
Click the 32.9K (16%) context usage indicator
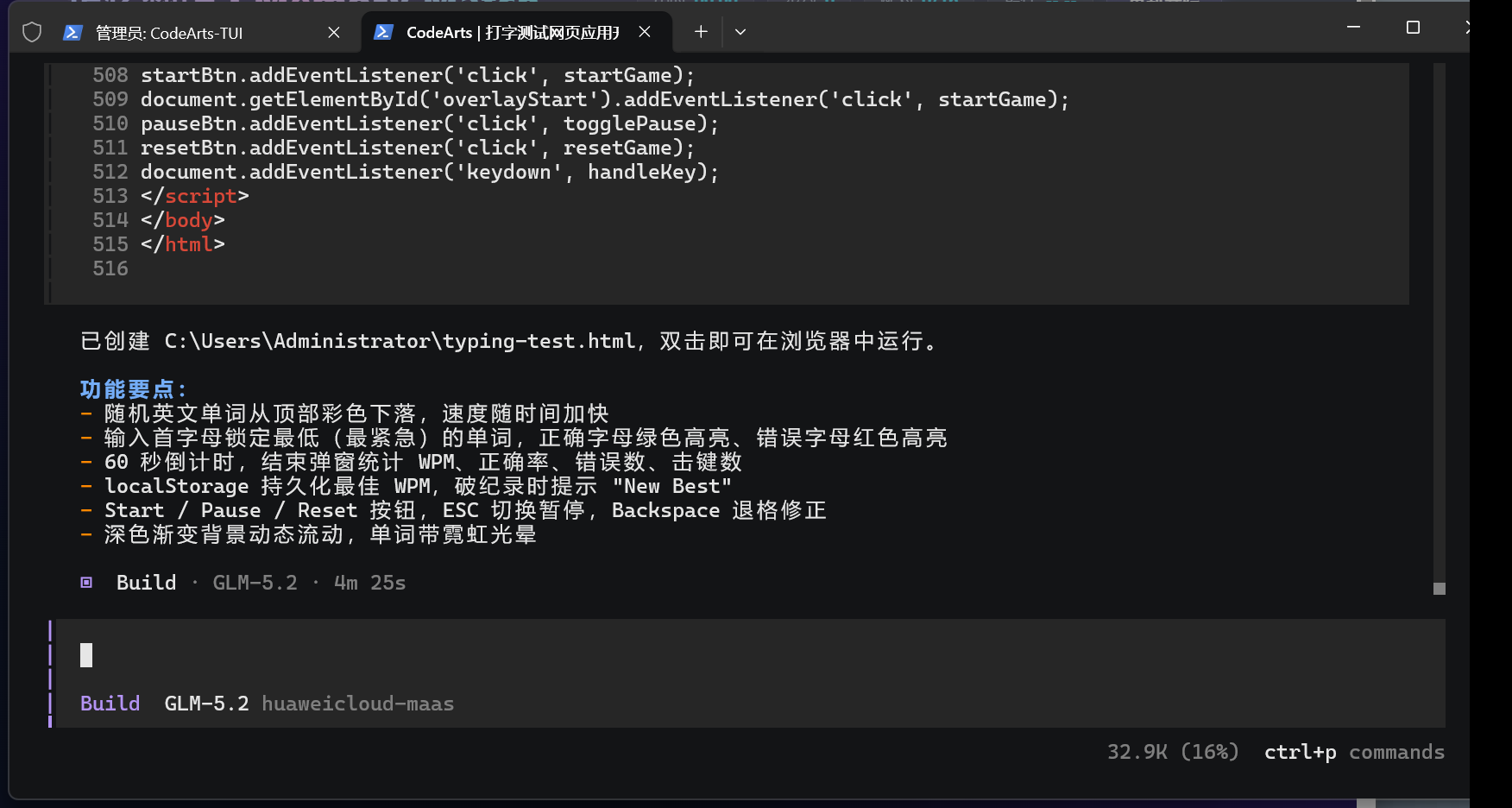pos(1173,752)
